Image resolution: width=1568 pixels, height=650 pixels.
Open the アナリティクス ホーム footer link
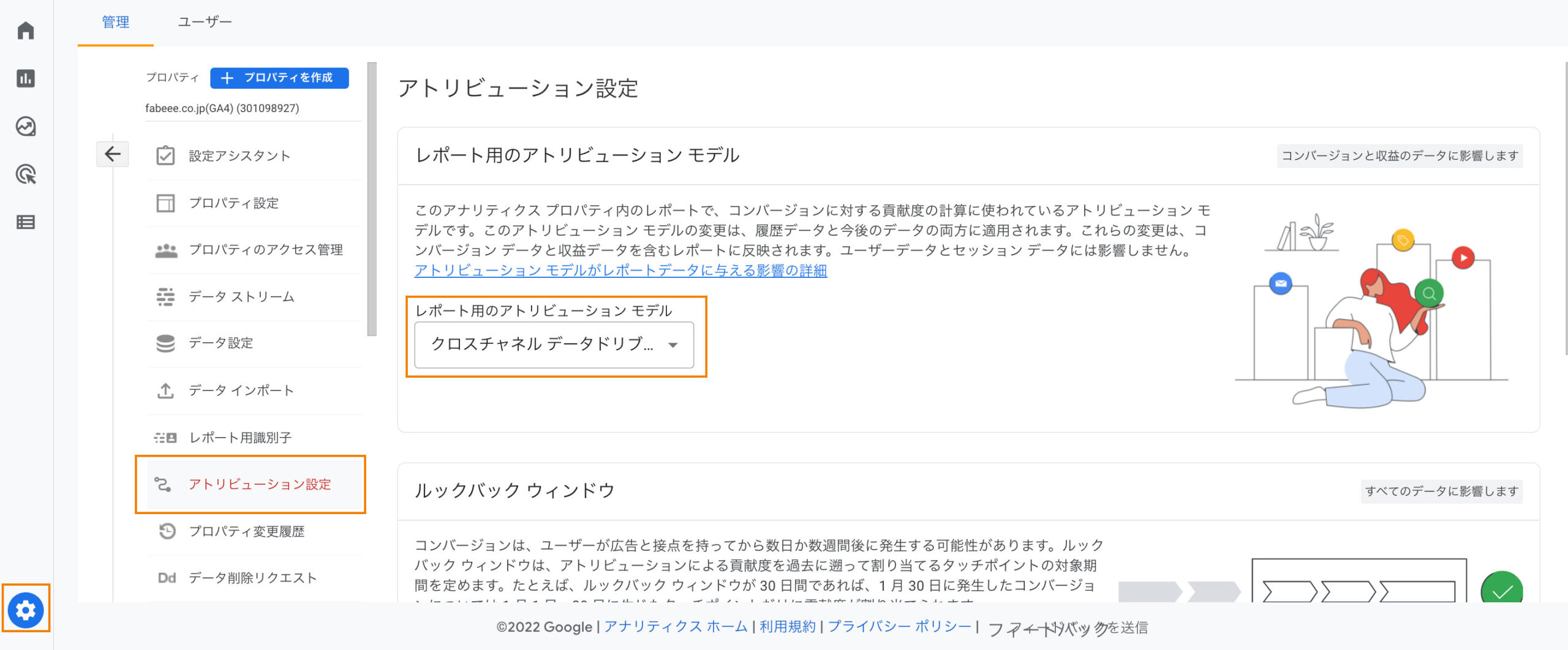tap(676, 627)
